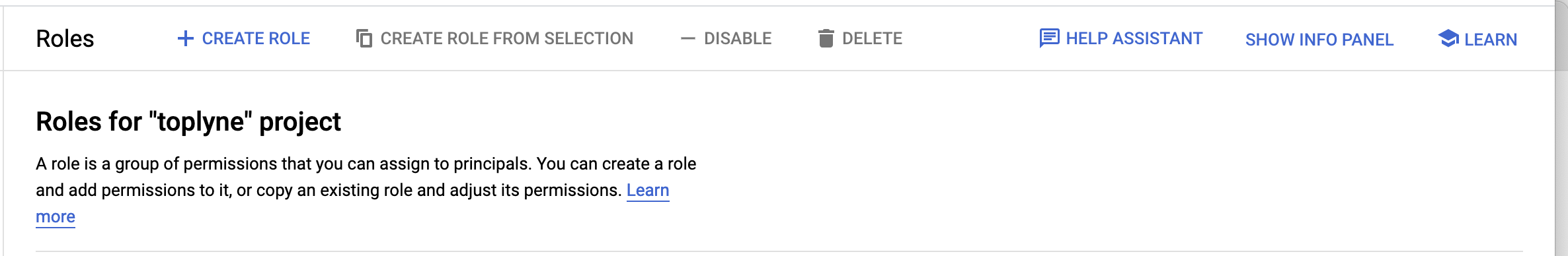Viewport: 1568px width, 256px height.
Task: Select the CREATE ROLE FROM SELECTION label
Action: coord(507,38)
